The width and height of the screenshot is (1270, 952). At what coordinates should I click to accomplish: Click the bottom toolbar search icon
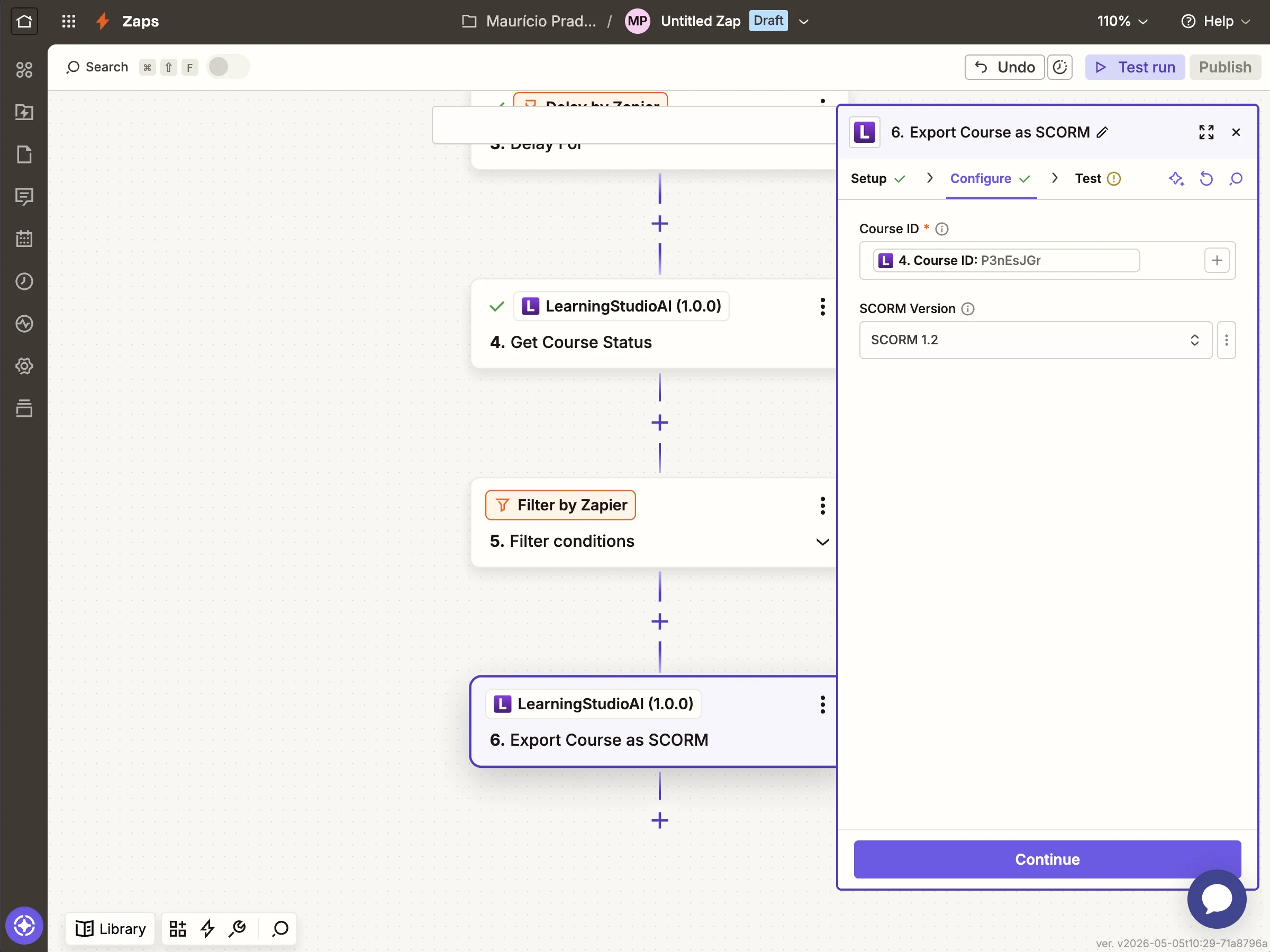[281, 929]
